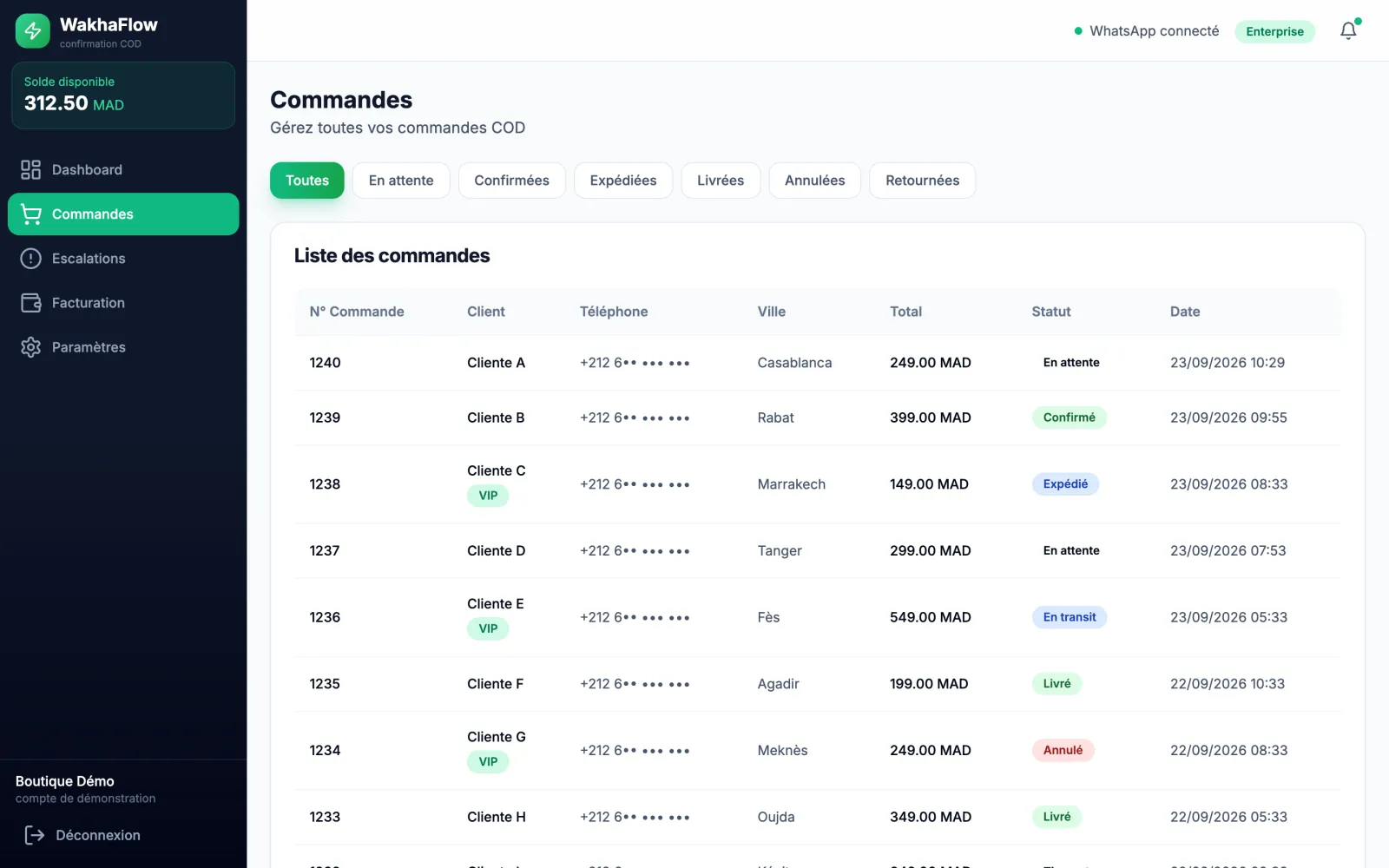Switch to the Confirmées tab
1389x868 pixels.
(512, 181)
